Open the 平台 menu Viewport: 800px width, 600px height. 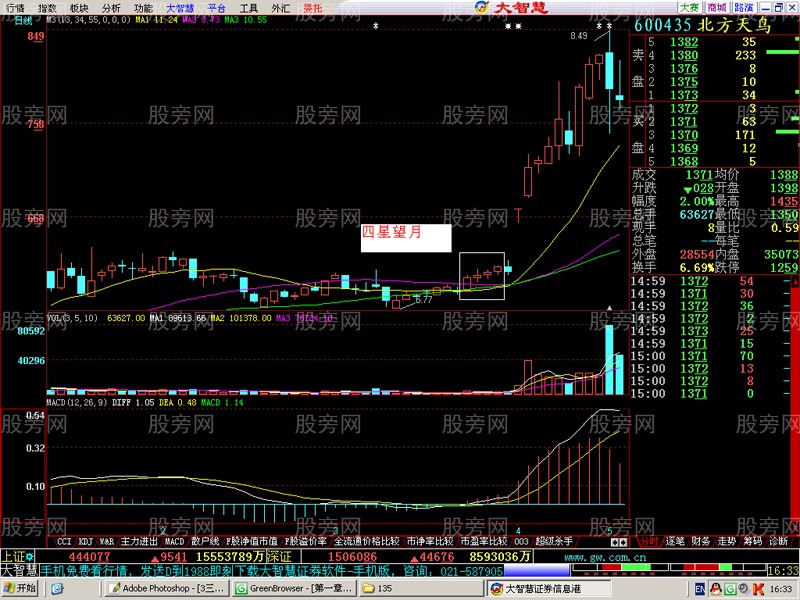point(216,8)
